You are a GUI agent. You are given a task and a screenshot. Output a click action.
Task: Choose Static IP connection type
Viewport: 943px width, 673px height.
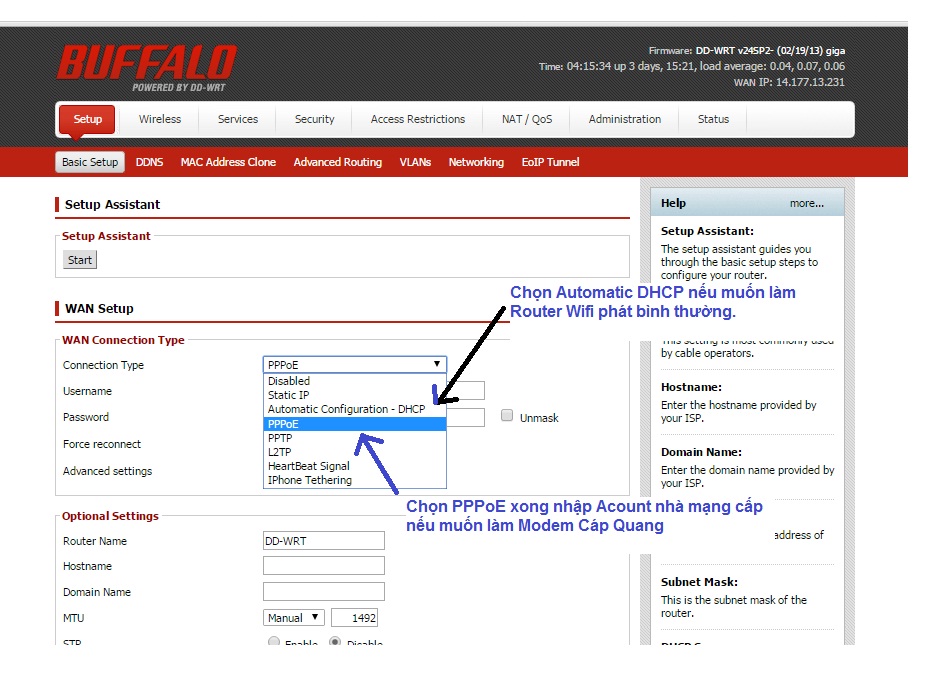click(355, 395)
